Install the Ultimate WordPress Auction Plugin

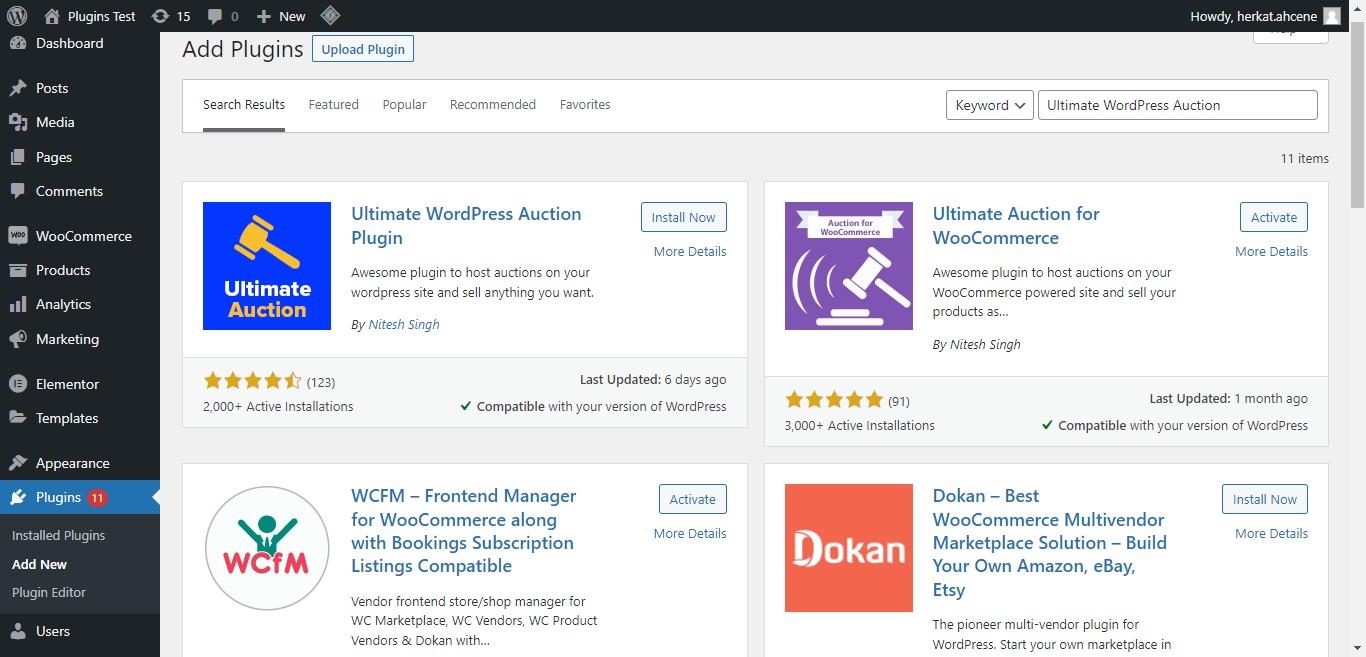683,217
